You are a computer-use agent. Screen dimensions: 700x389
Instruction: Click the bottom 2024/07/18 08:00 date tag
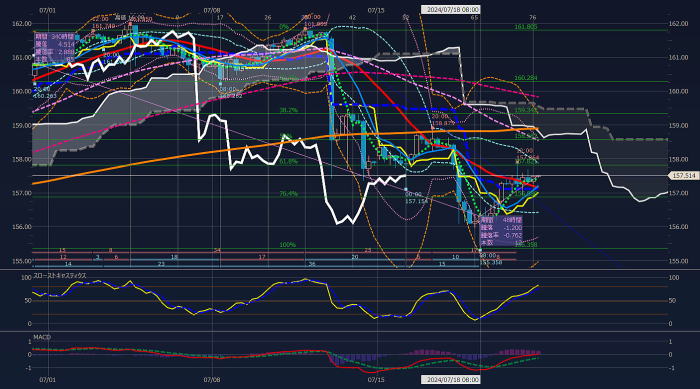[x=451, y=380]
